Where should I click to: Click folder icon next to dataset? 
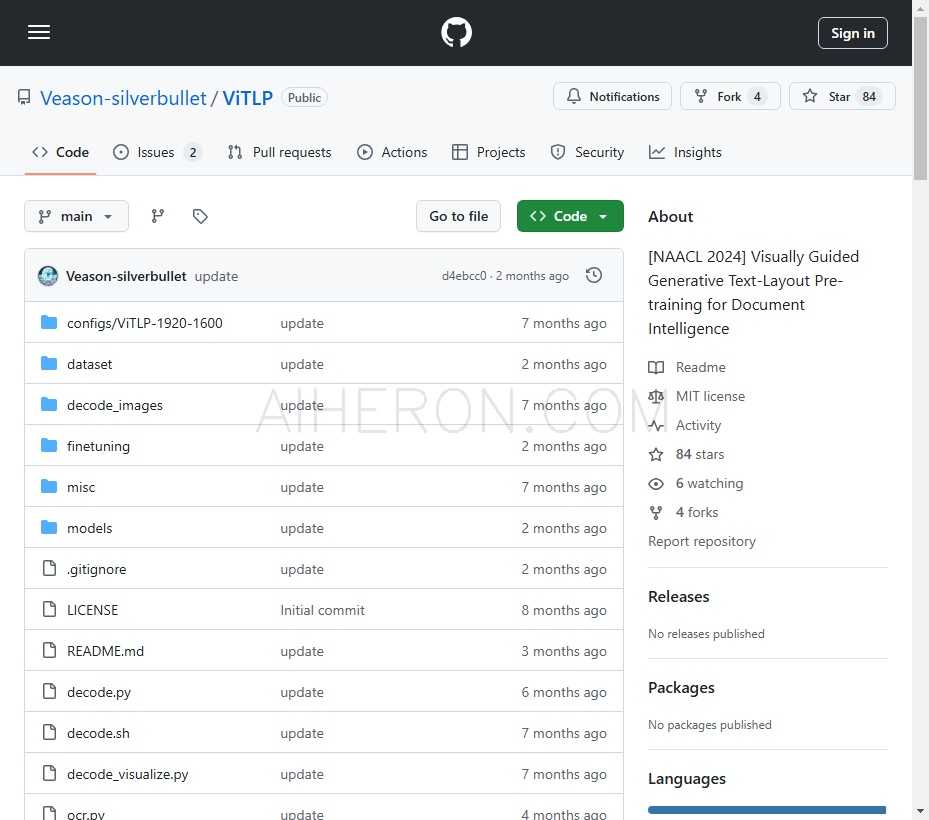pos(49,363)
